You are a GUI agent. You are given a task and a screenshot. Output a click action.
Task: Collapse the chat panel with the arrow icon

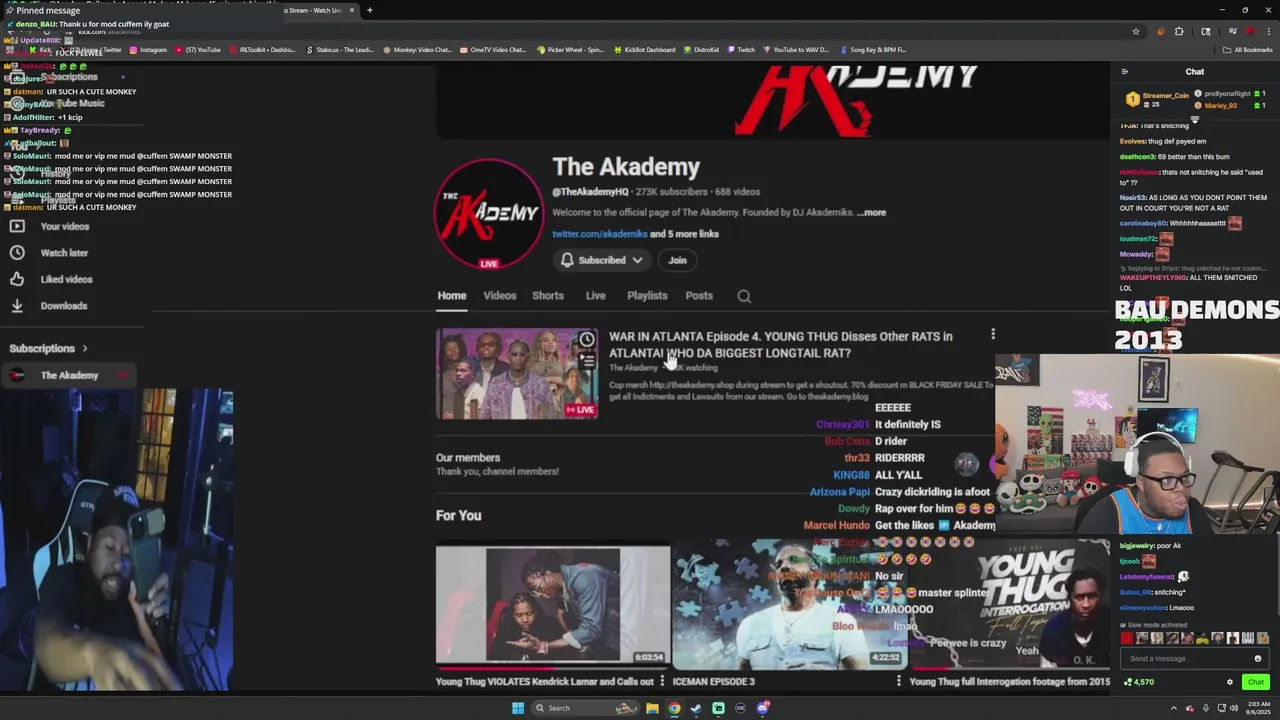1124,72
